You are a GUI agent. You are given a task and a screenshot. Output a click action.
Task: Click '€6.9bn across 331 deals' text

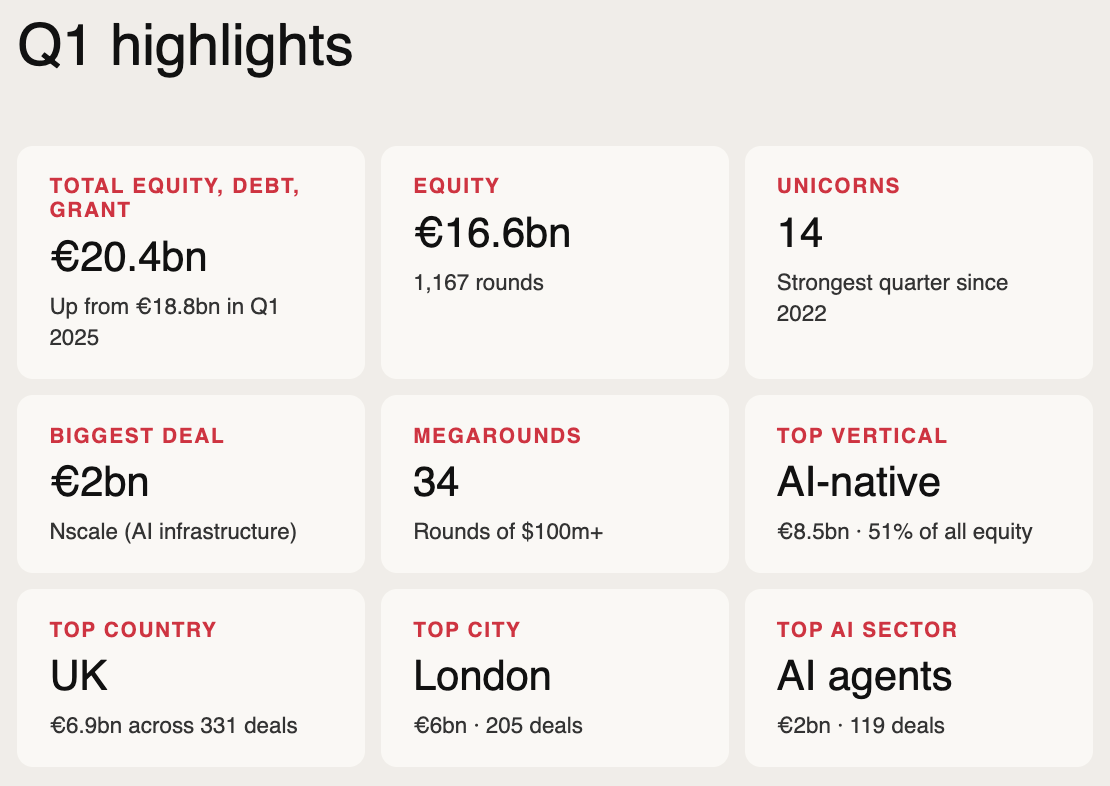coord(173,725)
